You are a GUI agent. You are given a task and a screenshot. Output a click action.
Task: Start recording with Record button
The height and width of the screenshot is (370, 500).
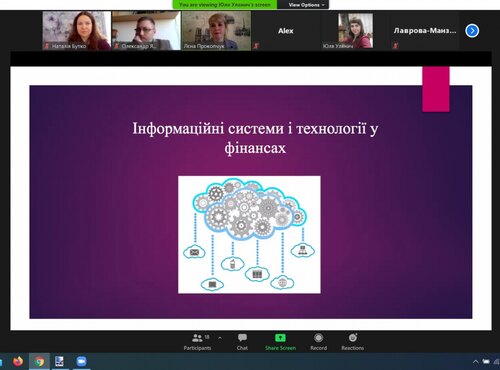tap(318, 342)
